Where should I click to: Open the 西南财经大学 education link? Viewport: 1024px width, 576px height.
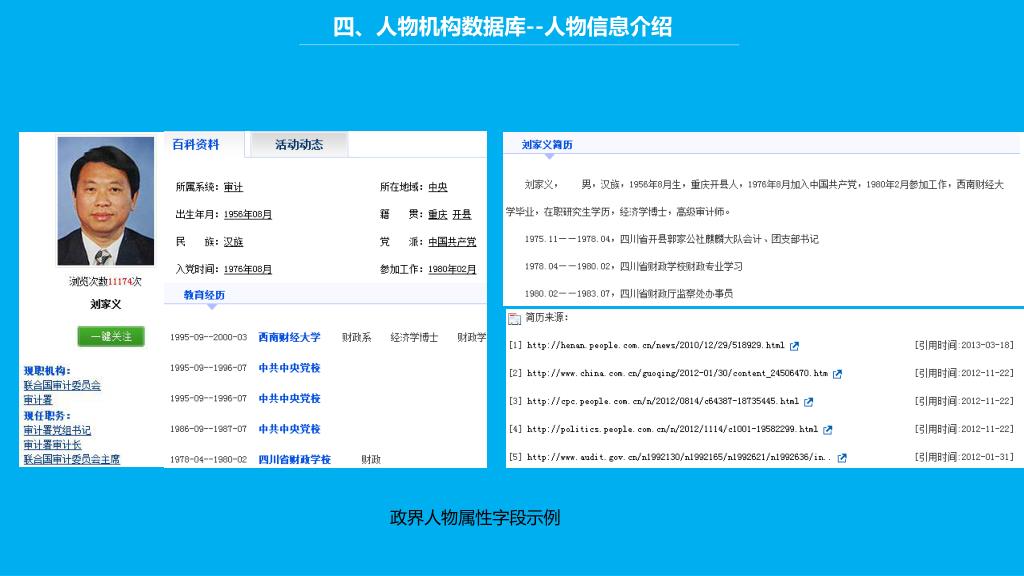coord(289,338)
